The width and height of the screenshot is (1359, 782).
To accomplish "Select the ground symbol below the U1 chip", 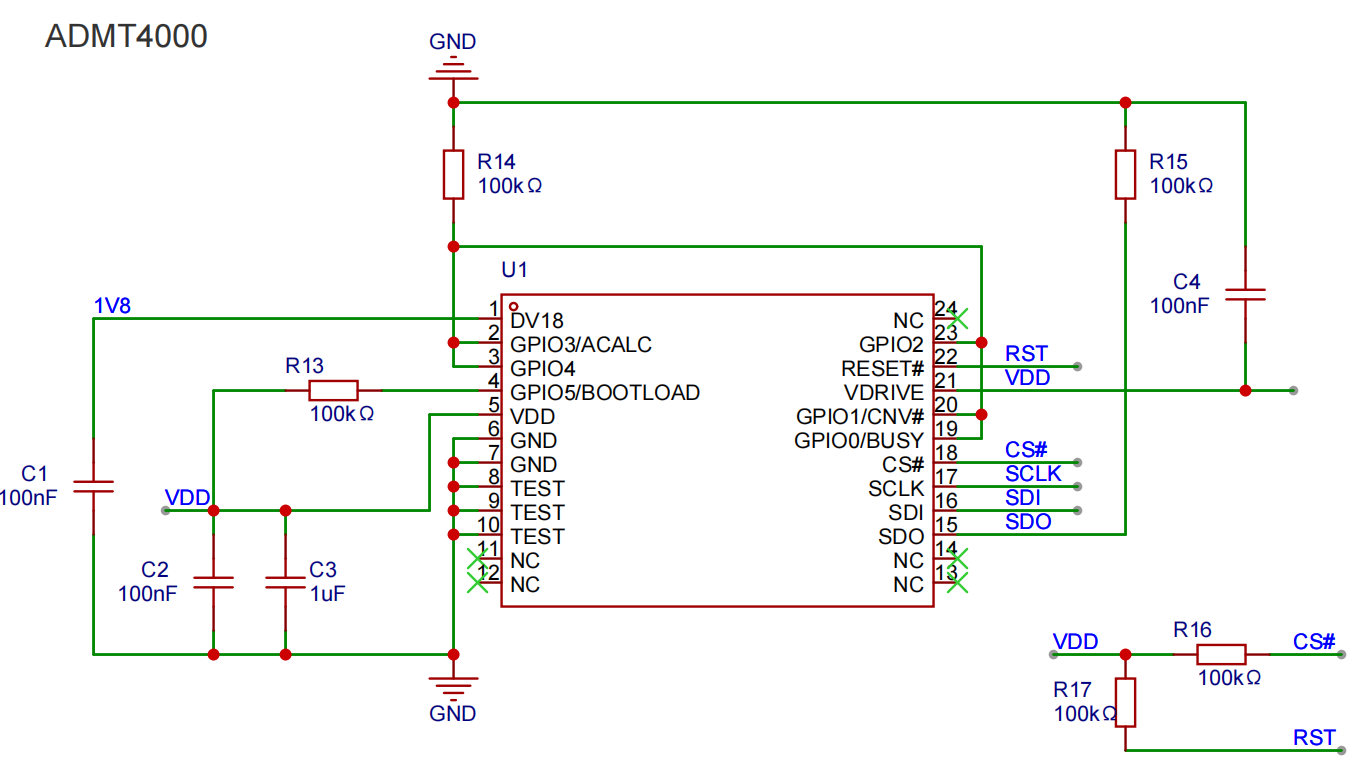I will click(x=453, y=687).
